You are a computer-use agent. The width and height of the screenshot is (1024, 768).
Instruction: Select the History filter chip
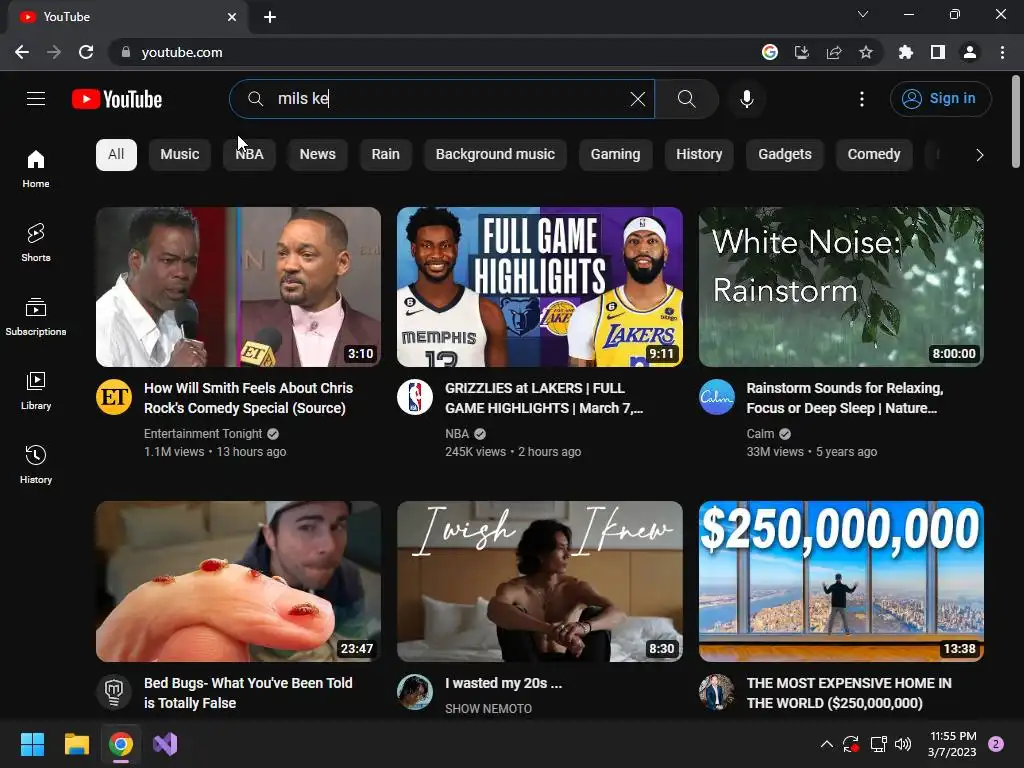(x=699, y=155)
